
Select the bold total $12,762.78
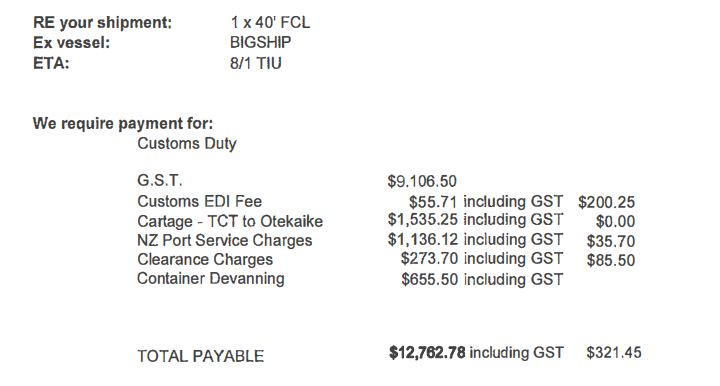tap(427, 353)
